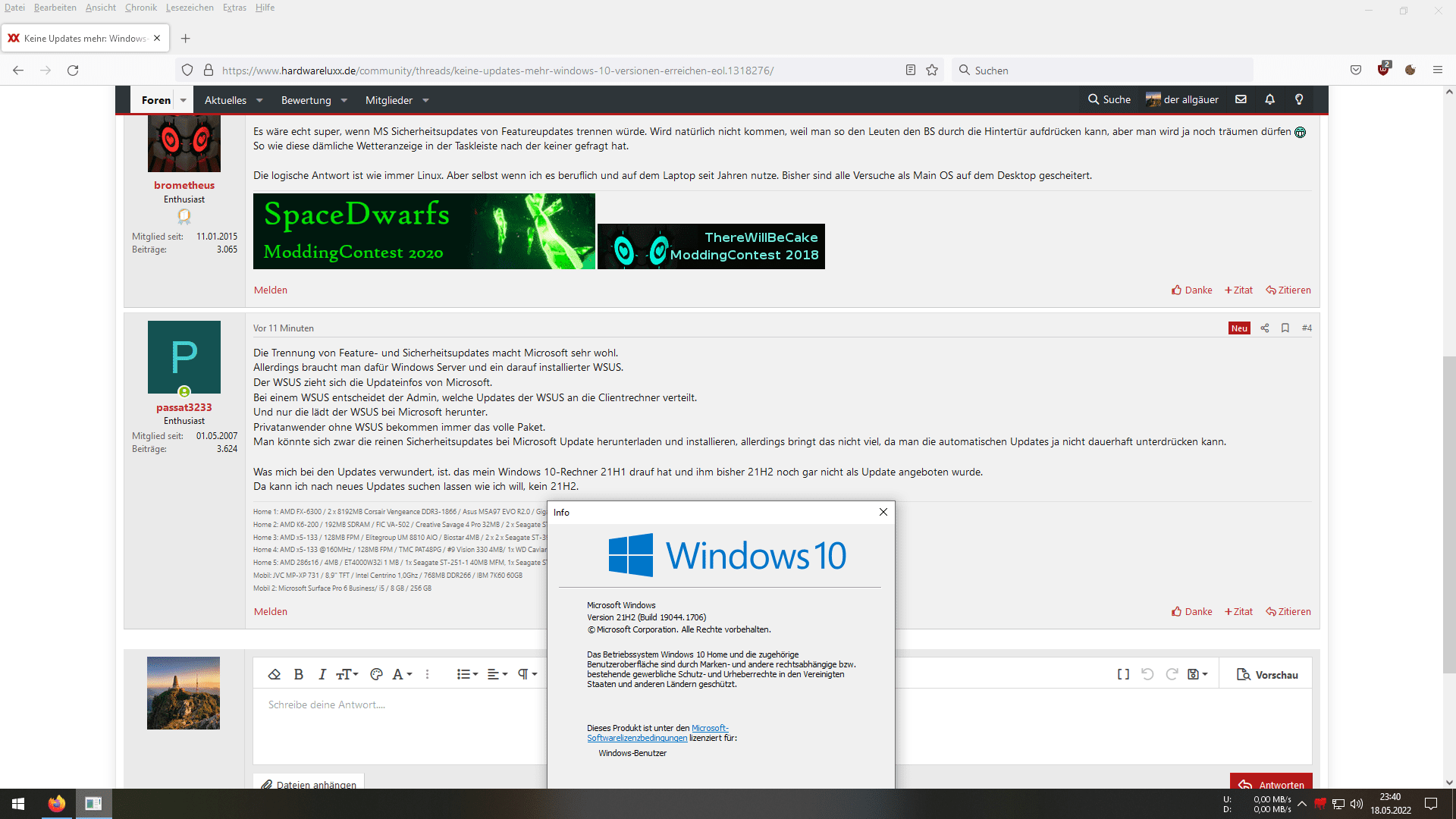
Task: Expand the Foren dropdown arrow
Action: pyautogui.click(x=183, y=100)
